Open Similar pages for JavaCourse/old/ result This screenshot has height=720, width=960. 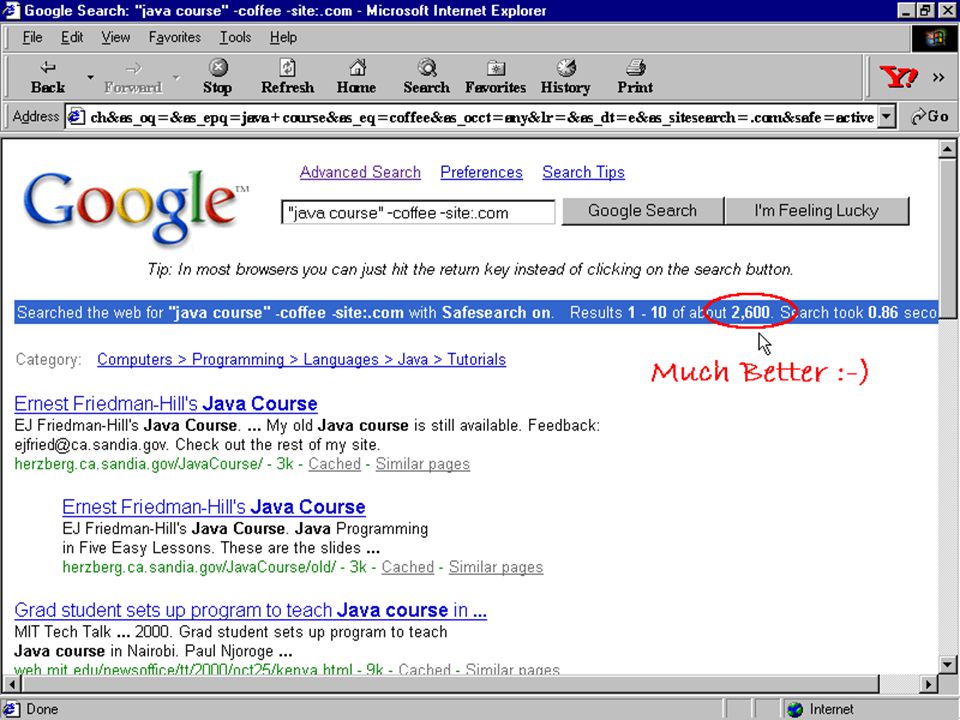(x=496, y=567)
